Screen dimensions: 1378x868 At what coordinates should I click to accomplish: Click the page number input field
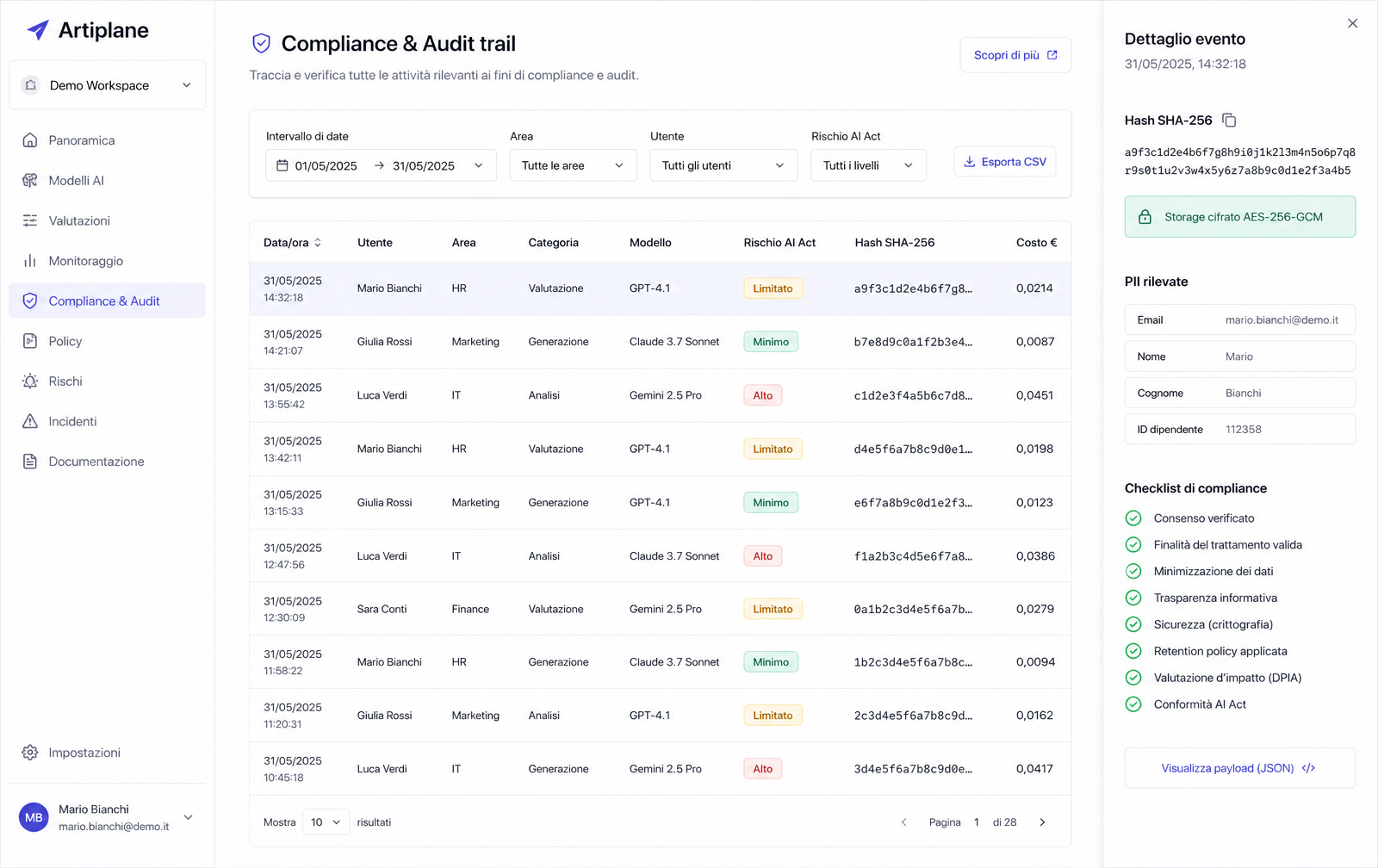point(976,822)
